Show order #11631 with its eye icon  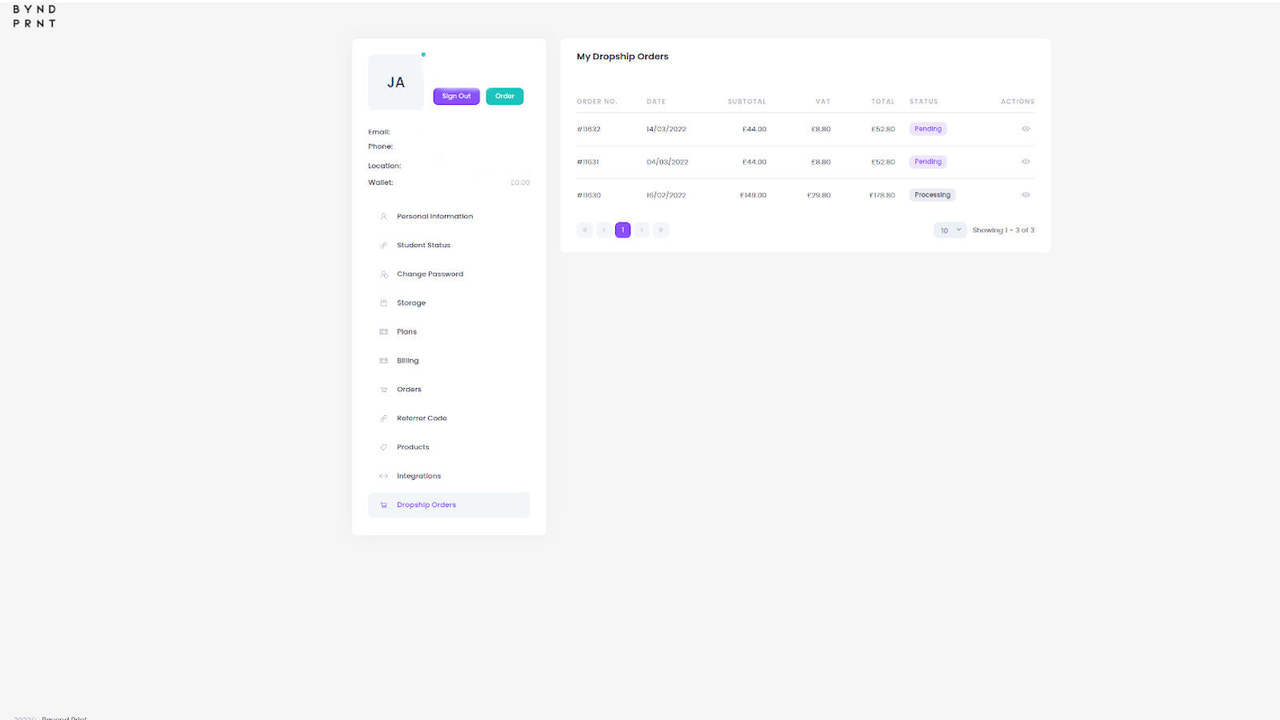1025,161
